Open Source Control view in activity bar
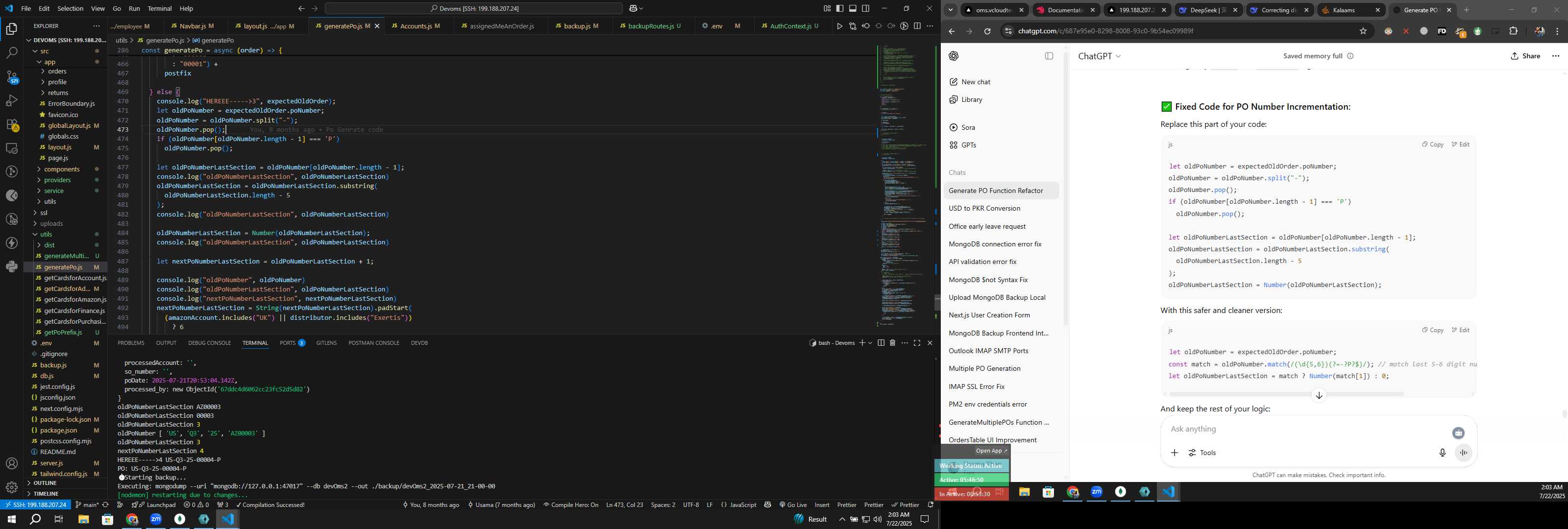Screen dimensions: 1568x529 [x=12, y=77]
